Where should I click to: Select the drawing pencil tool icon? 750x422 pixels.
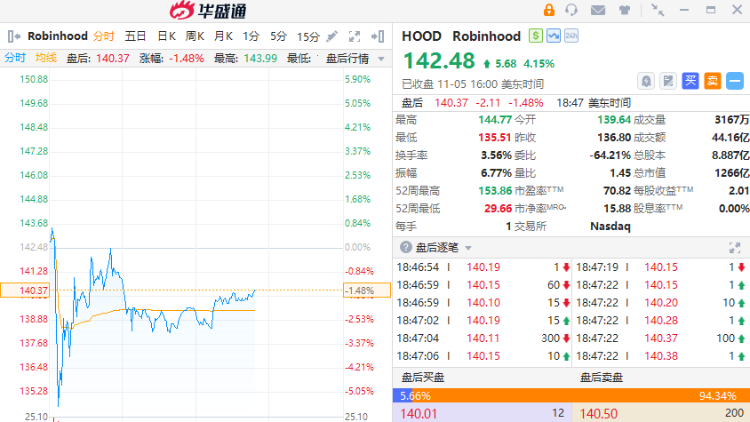tap(331, 36)
